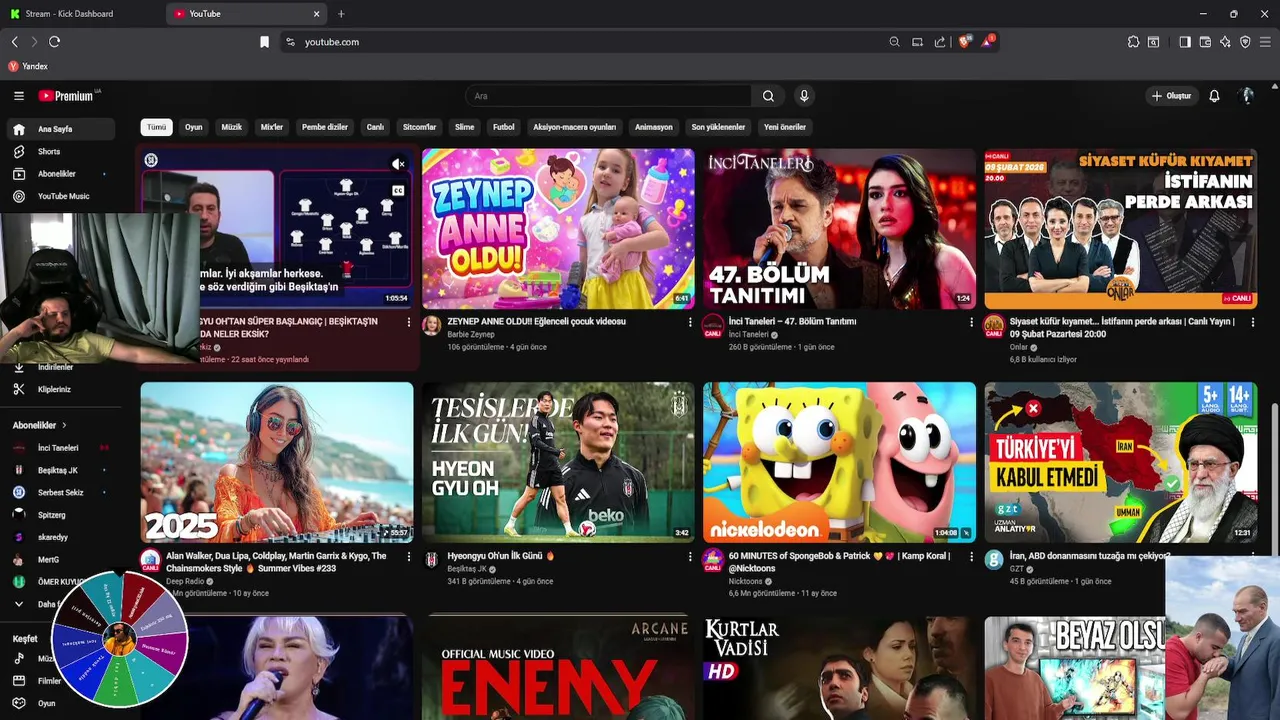Viewport: 1280px width, 720px height.
Task: Toggle captions CC on the preview video
Action: (398, 190)
